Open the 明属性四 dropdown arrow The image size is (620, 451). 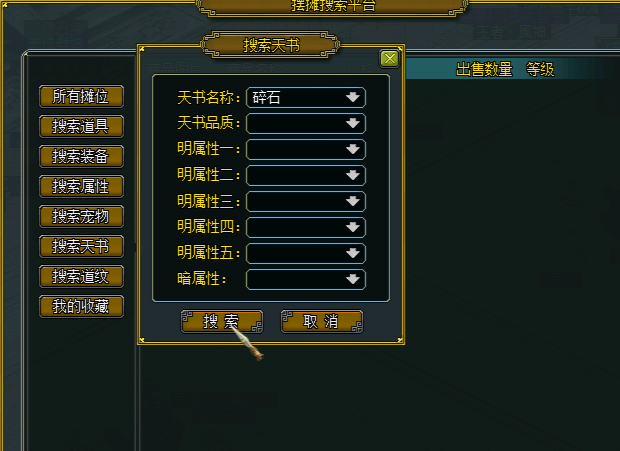pos(353,227)
